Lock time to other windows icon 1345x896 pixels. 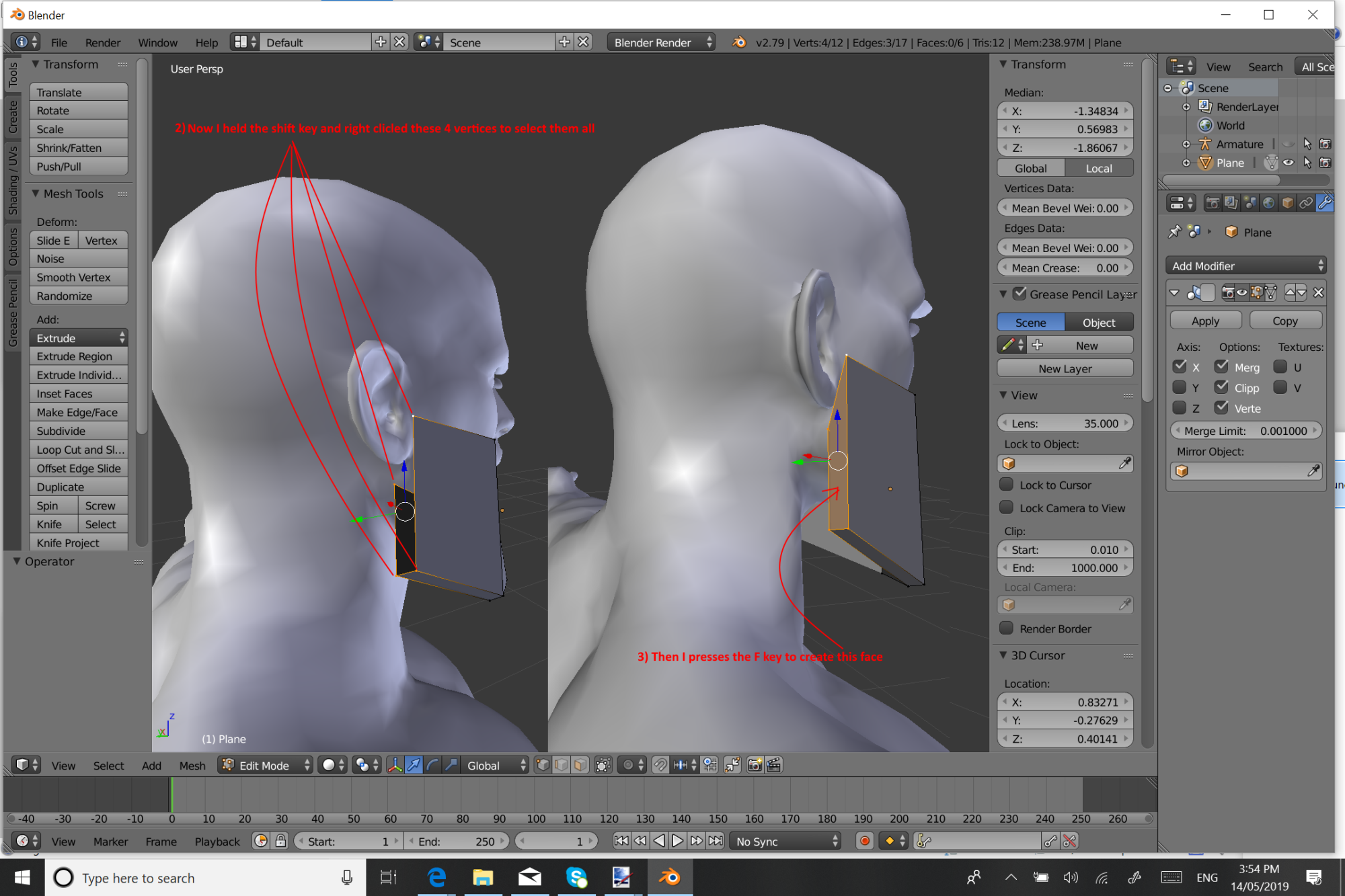(280, 841)
